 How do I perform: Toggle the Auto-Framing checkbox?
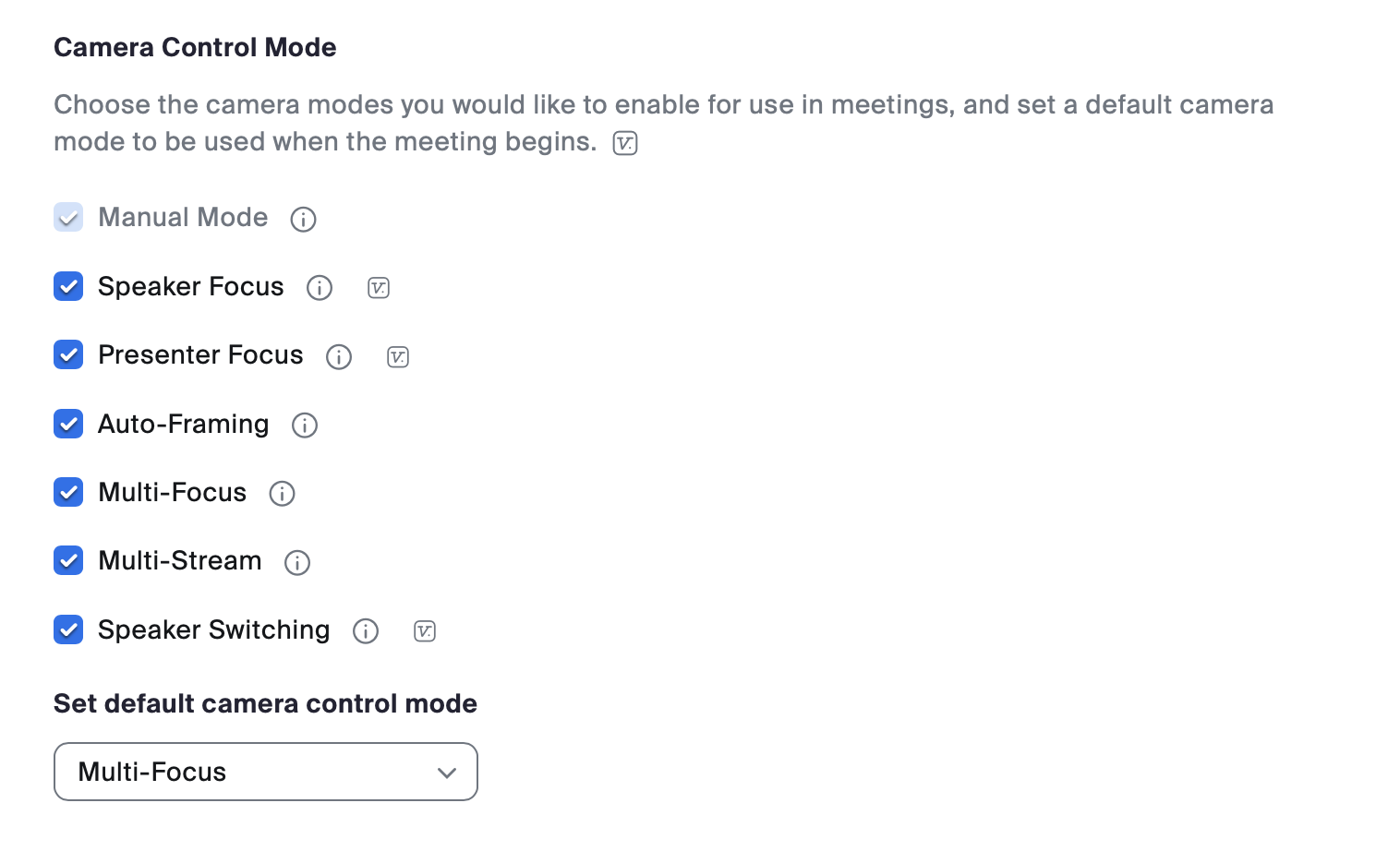pyautogui.click(x=68, y=424)
